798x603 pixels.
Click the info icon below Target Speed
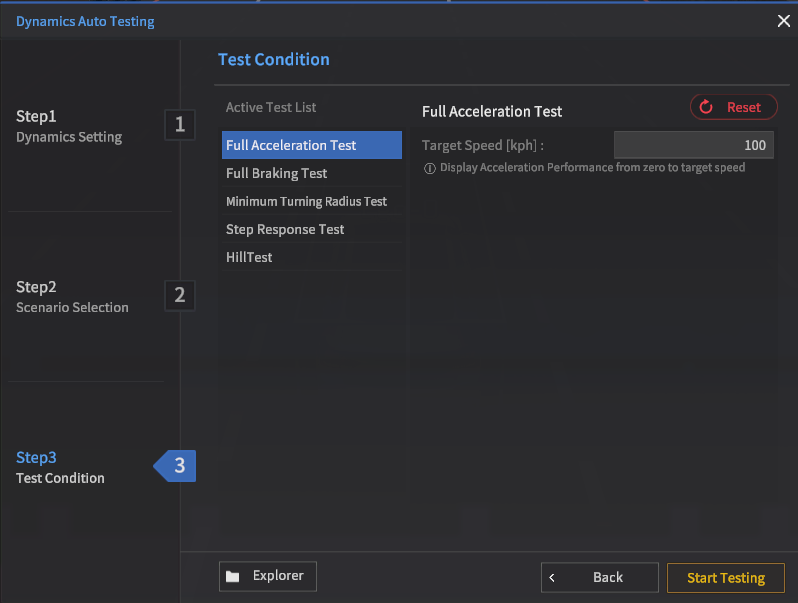point(430,168)
